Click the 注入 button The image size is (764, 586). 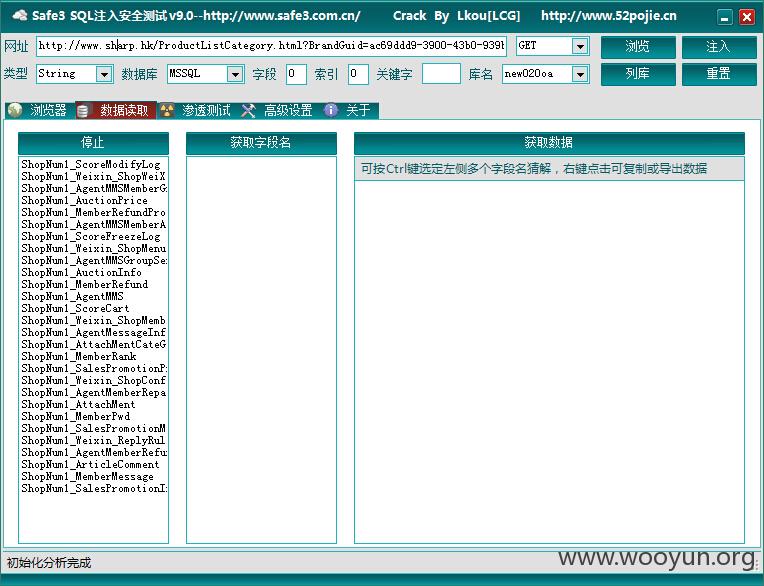(719, 47)
